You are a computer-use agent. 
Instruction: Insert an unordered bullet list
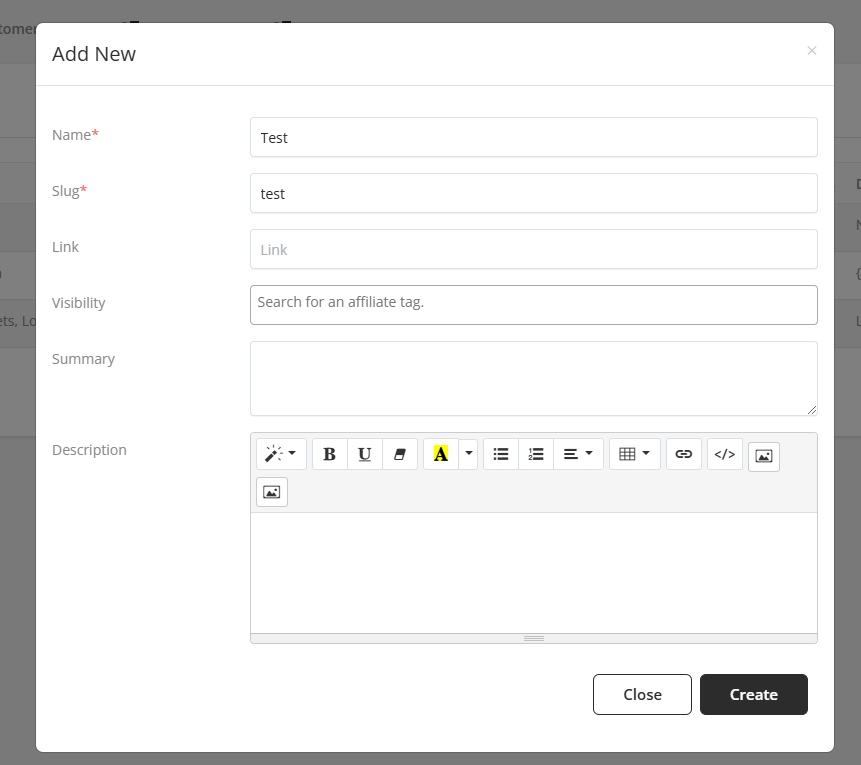pos(501,454)
